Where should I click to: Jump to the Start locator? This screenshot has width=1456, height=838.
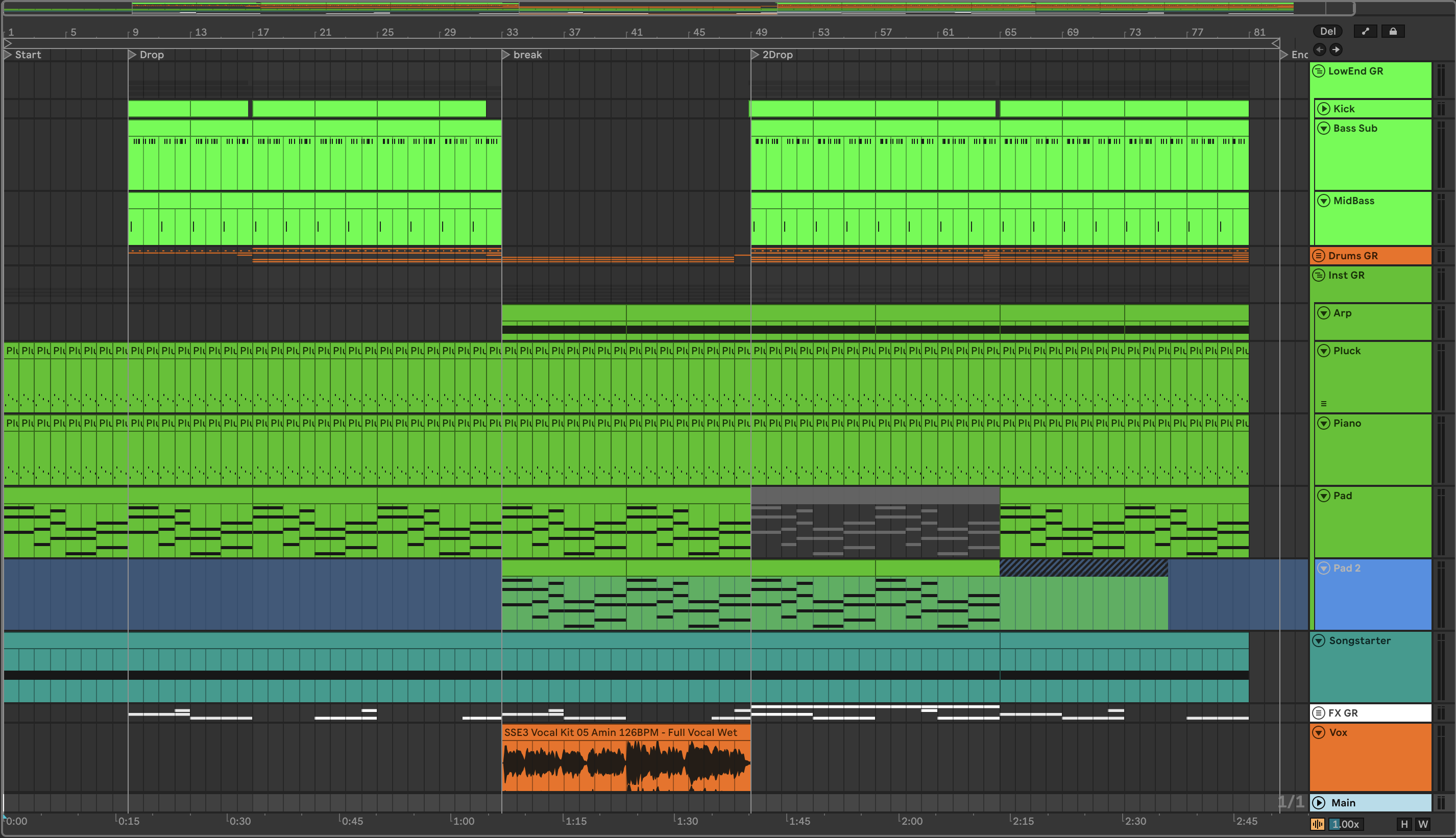pyautogui.click(x=22, y=55)
